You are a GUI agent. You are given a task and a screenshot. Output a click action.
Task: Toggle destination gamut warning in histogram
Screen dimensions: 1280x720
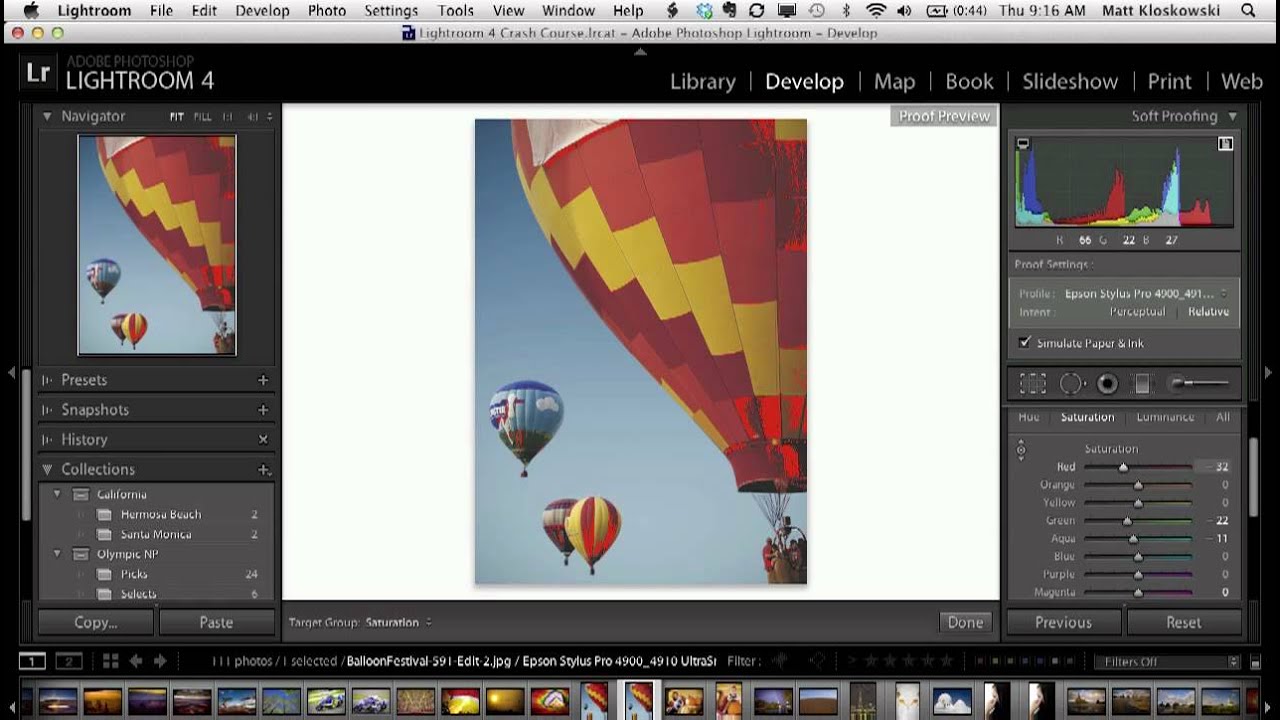[1225, 144]
